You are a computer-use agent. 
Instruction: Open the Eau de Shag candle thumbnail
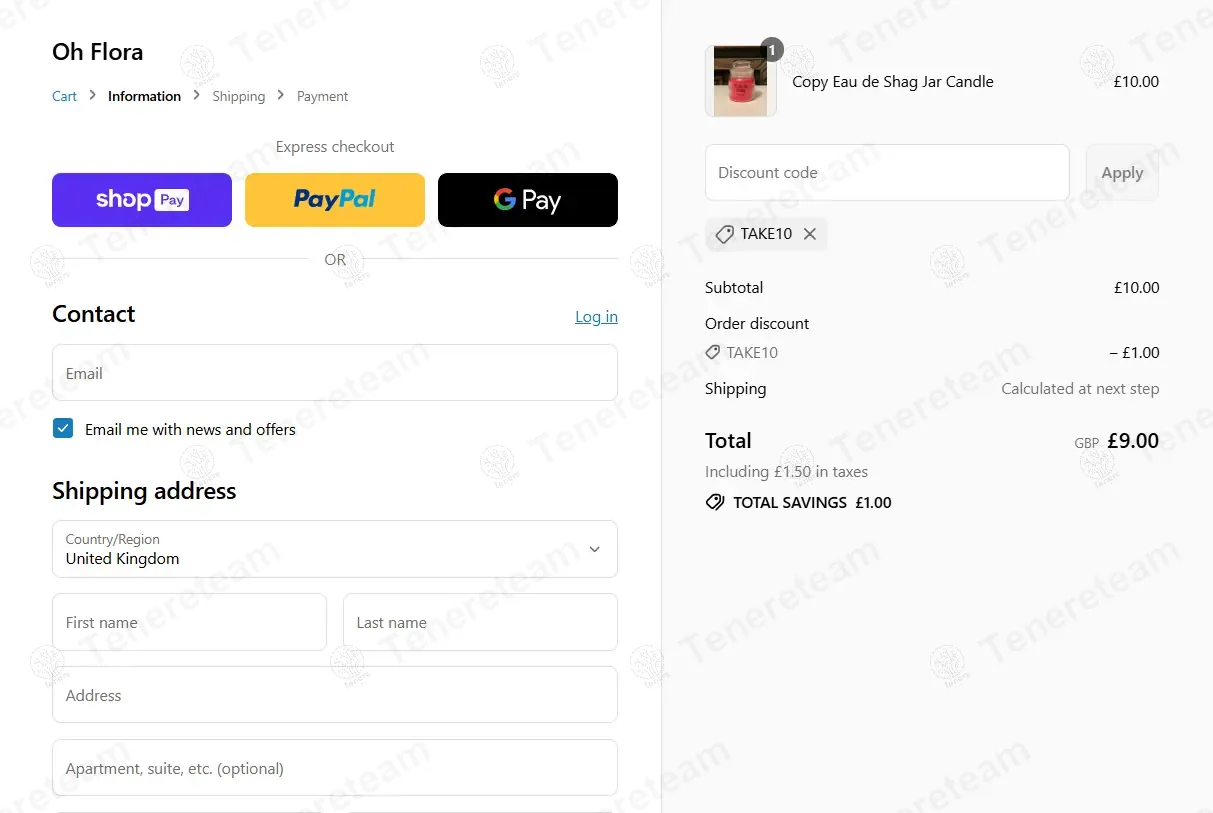(x=741, y=81)
